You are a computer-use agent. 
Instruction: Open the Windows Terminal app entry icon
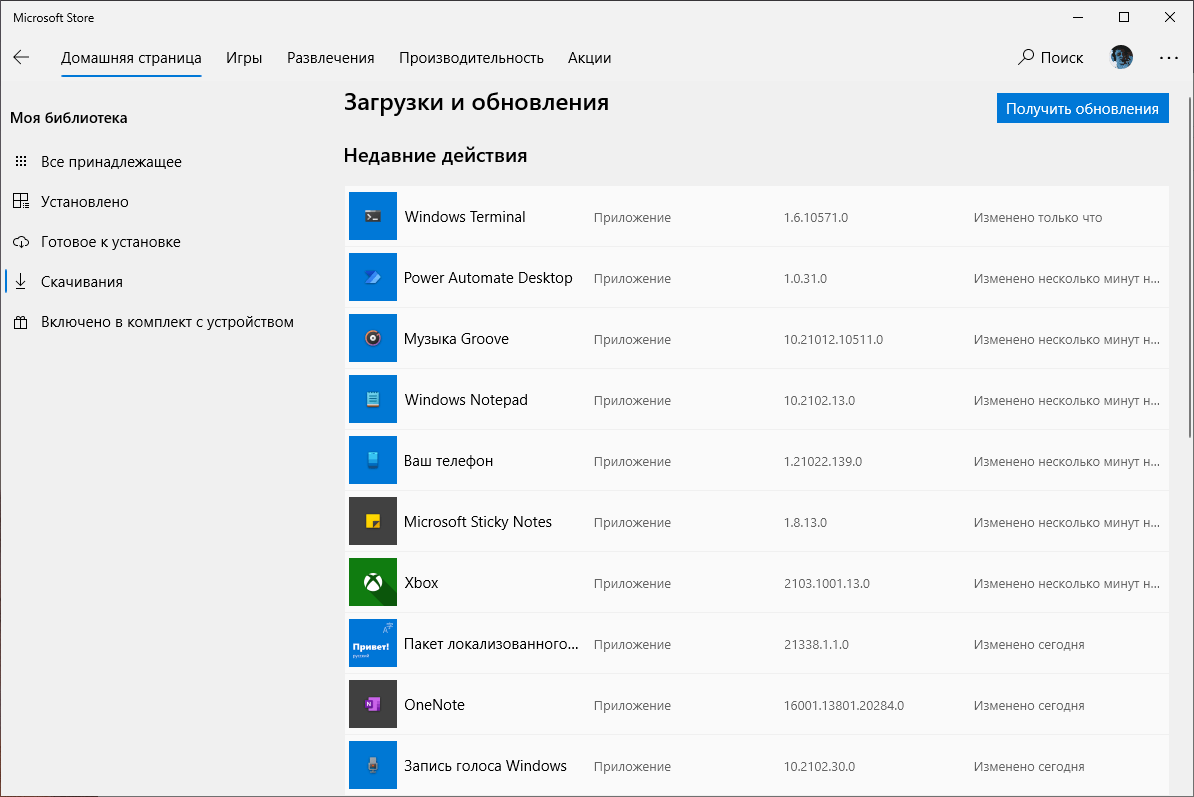[372, 216]
